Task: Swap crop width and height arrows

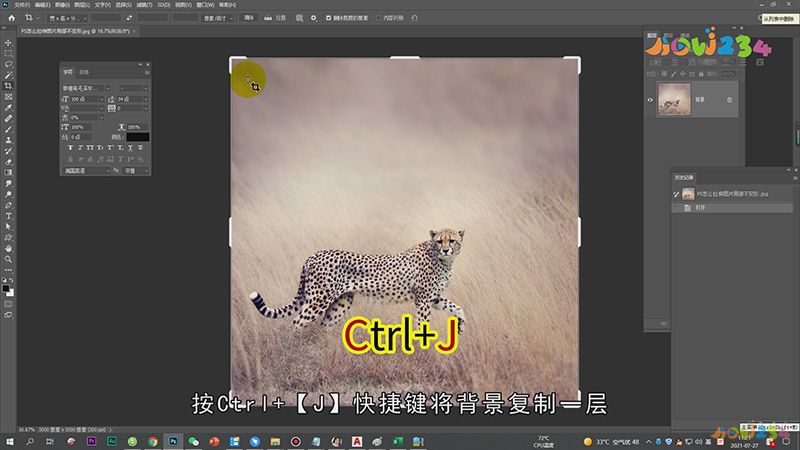Action: coord(129,18)
